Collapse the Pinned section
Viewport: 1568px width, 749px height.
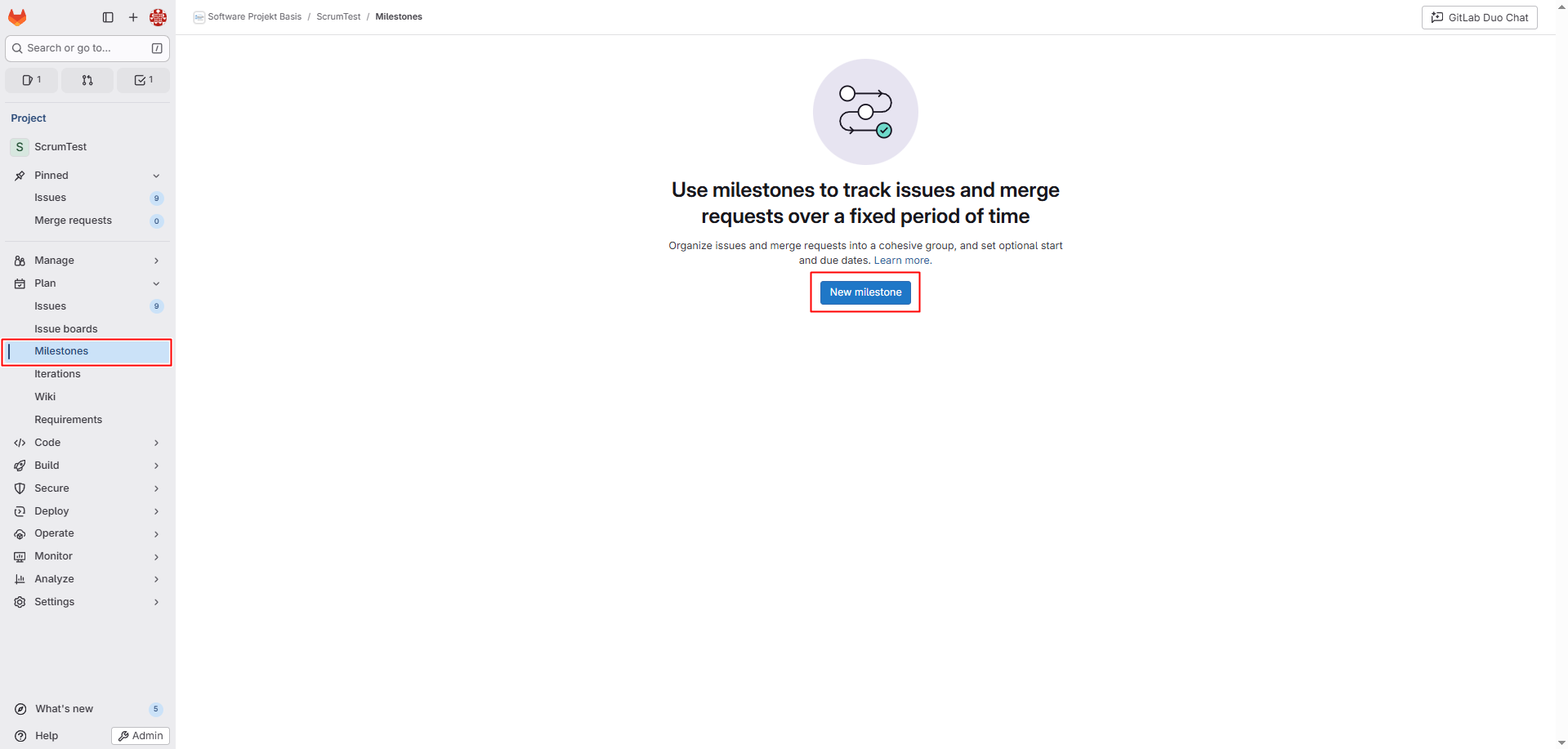[156, 176]
